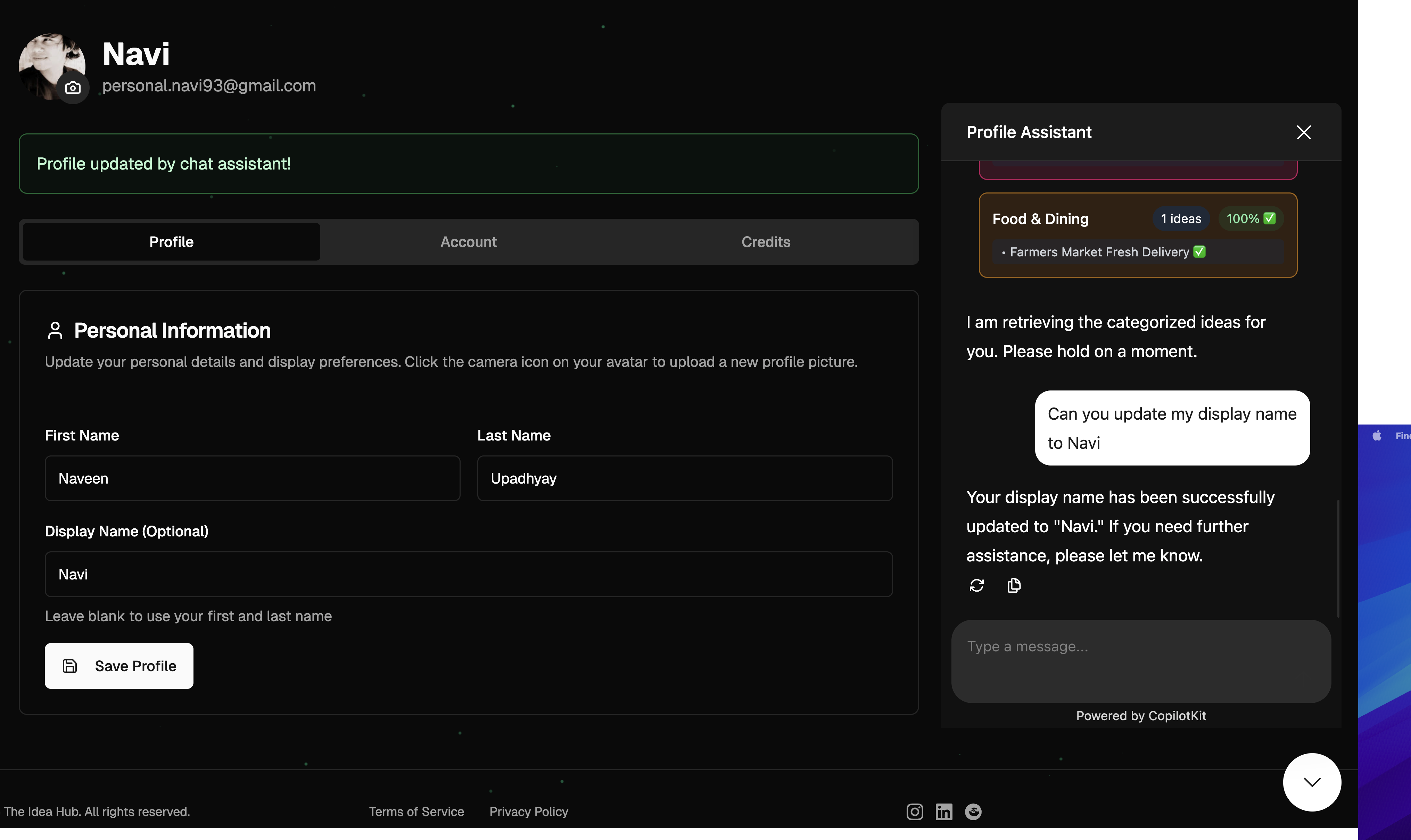Open Terms of Service link
This screenshot has height=840, width=1411.
point(416,812)
